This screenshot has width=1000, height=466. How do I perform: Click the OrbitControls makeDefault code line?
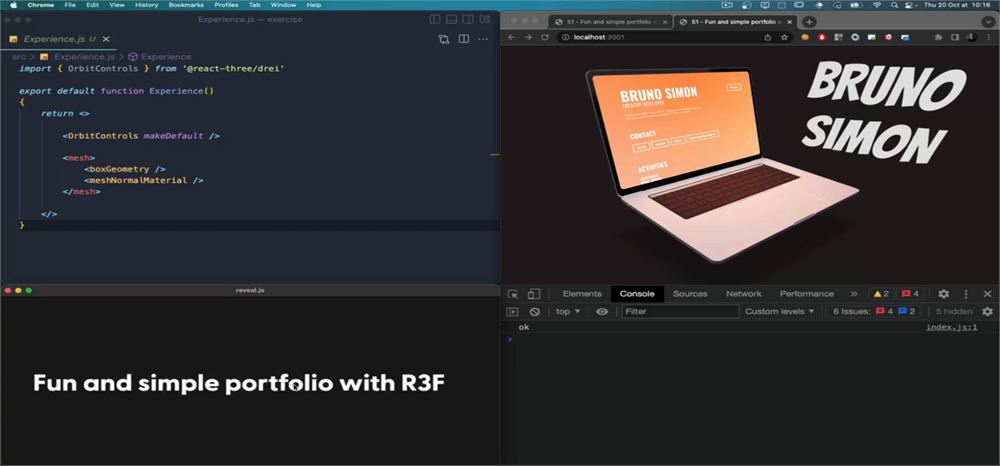coord(141,136)
